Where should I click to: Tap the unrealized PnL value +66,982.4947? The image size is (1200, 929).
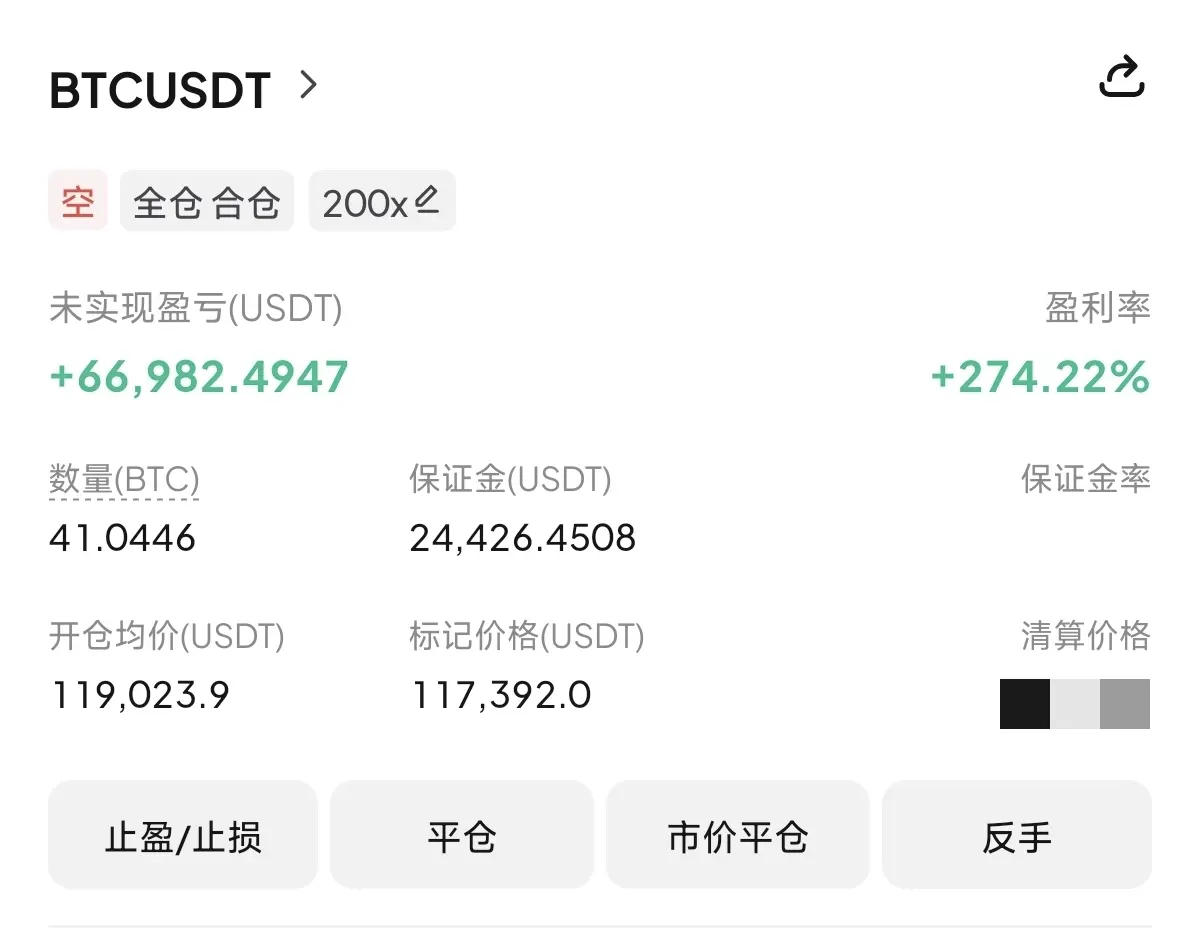tap(199, 377)
